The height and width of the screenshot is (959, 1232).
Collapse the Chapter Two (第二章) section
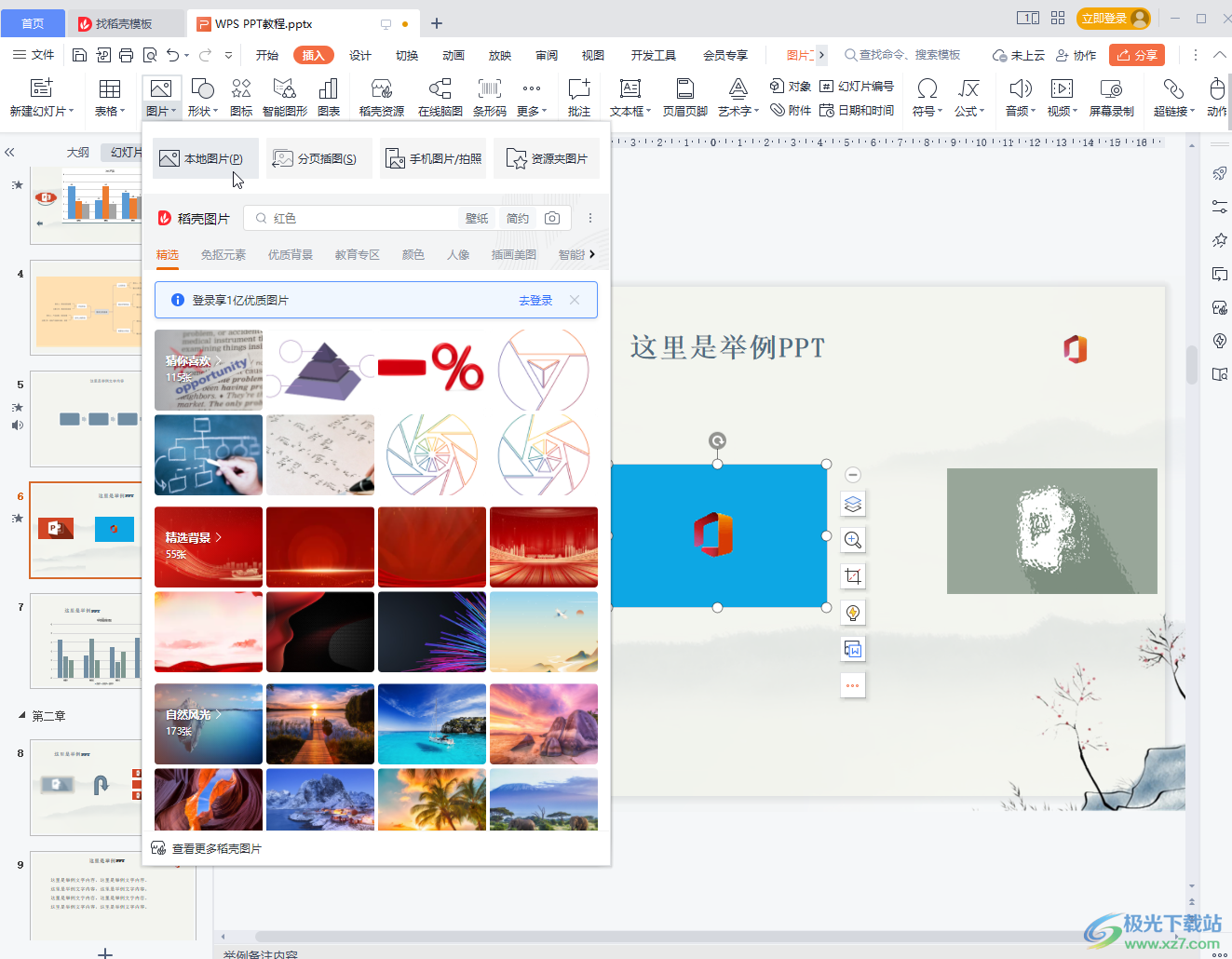point(22,715)
